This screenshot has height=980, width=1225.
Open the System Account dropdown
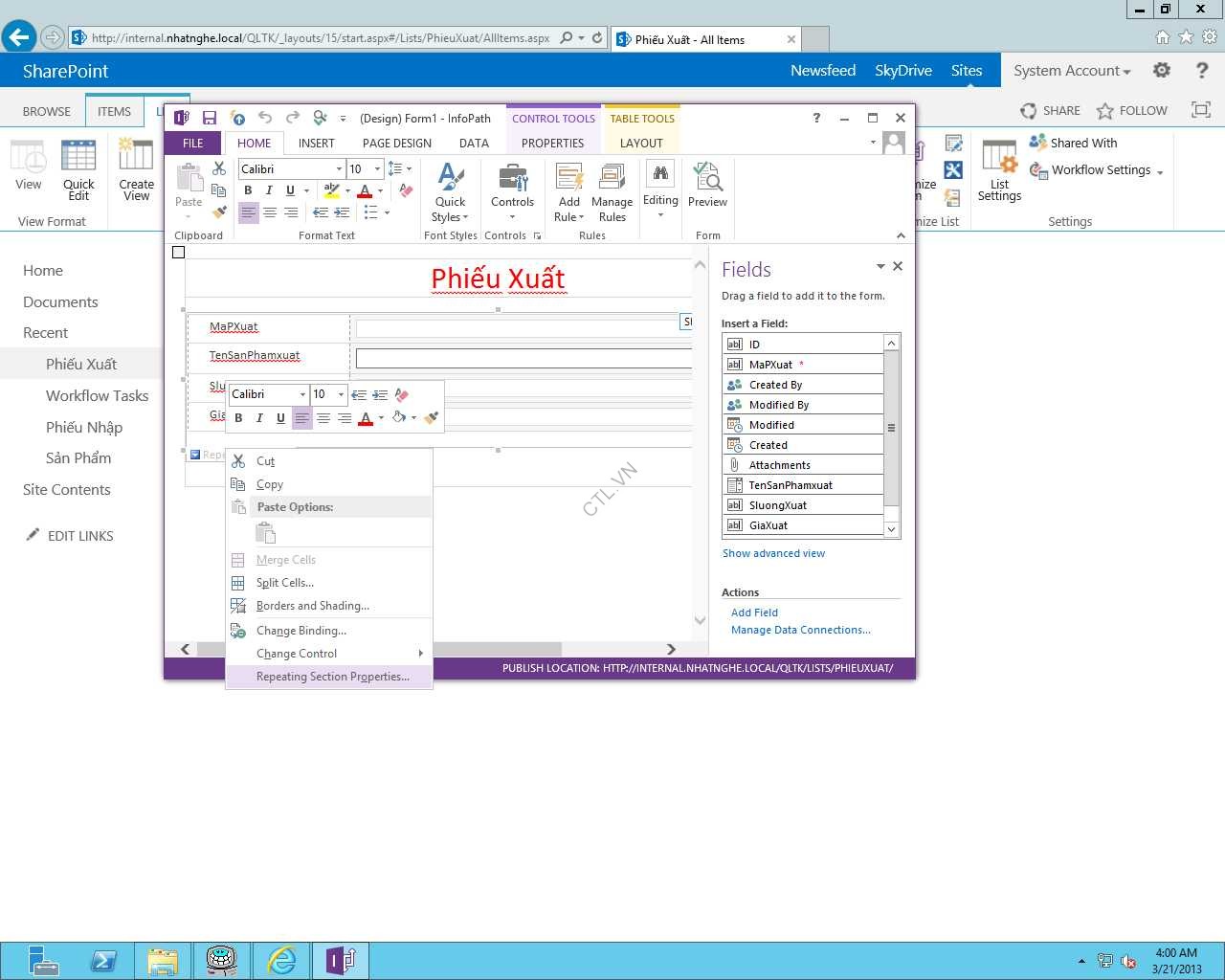(1071, 71)
